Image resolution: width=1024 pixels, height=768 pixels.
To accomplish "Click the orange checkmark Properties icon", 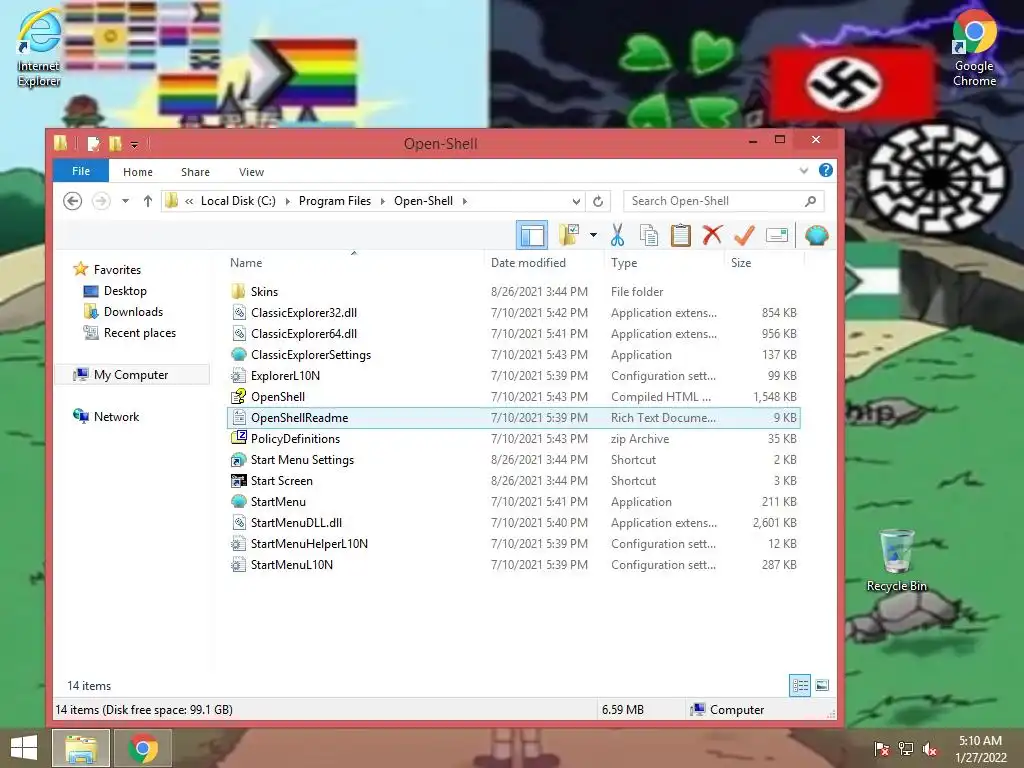I will (744, 235).
